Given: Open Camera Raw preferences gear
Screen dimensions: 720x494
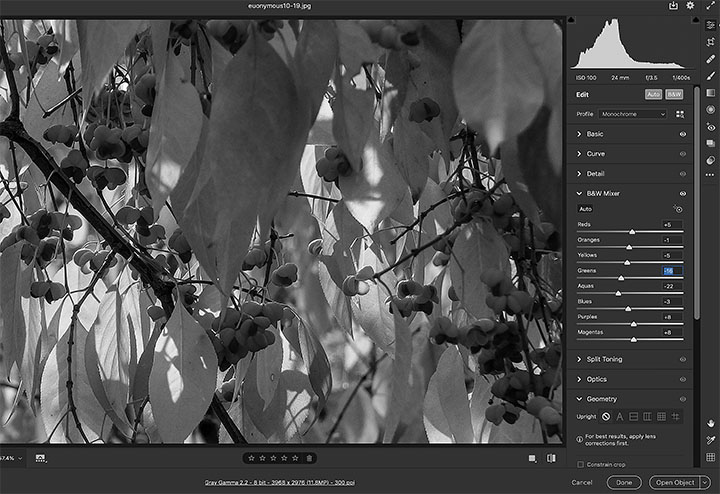Looking at the screenshot, I should (x=690, y=6).
